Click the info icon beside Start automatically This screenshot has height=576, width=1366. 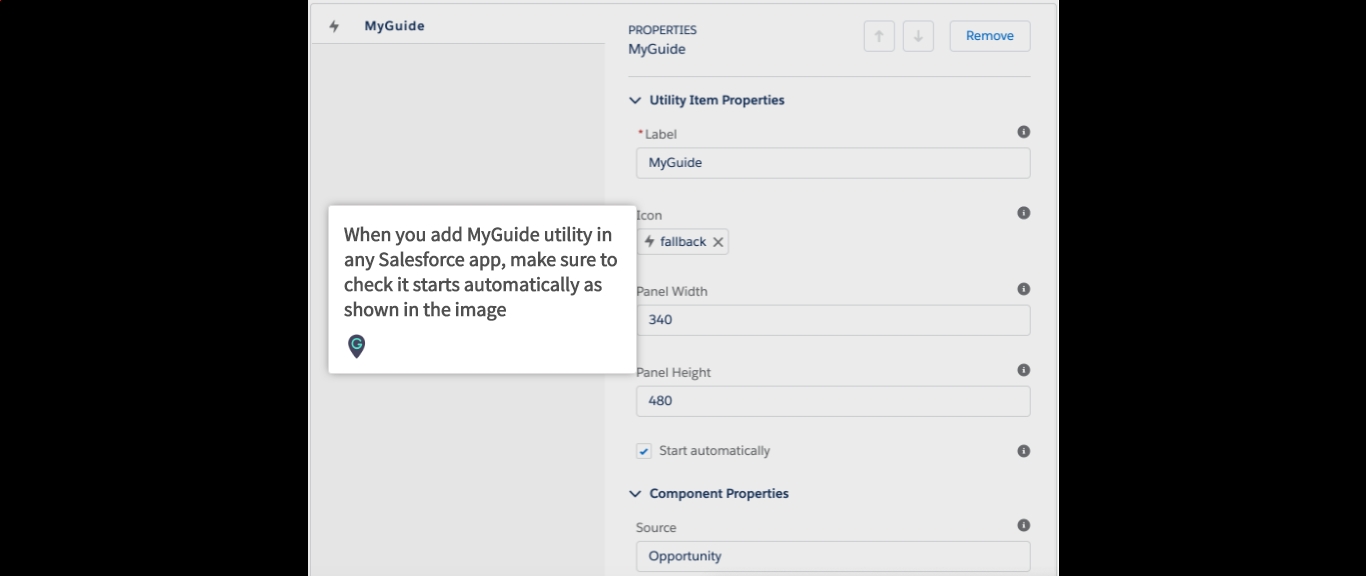click(1024, 451)
